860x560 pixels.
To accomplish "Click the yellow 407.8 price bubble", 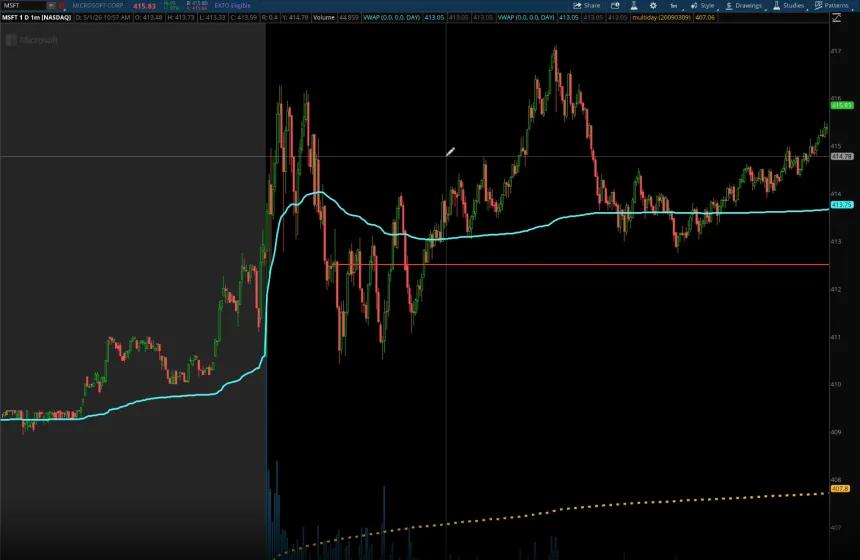I will [840, 488].
